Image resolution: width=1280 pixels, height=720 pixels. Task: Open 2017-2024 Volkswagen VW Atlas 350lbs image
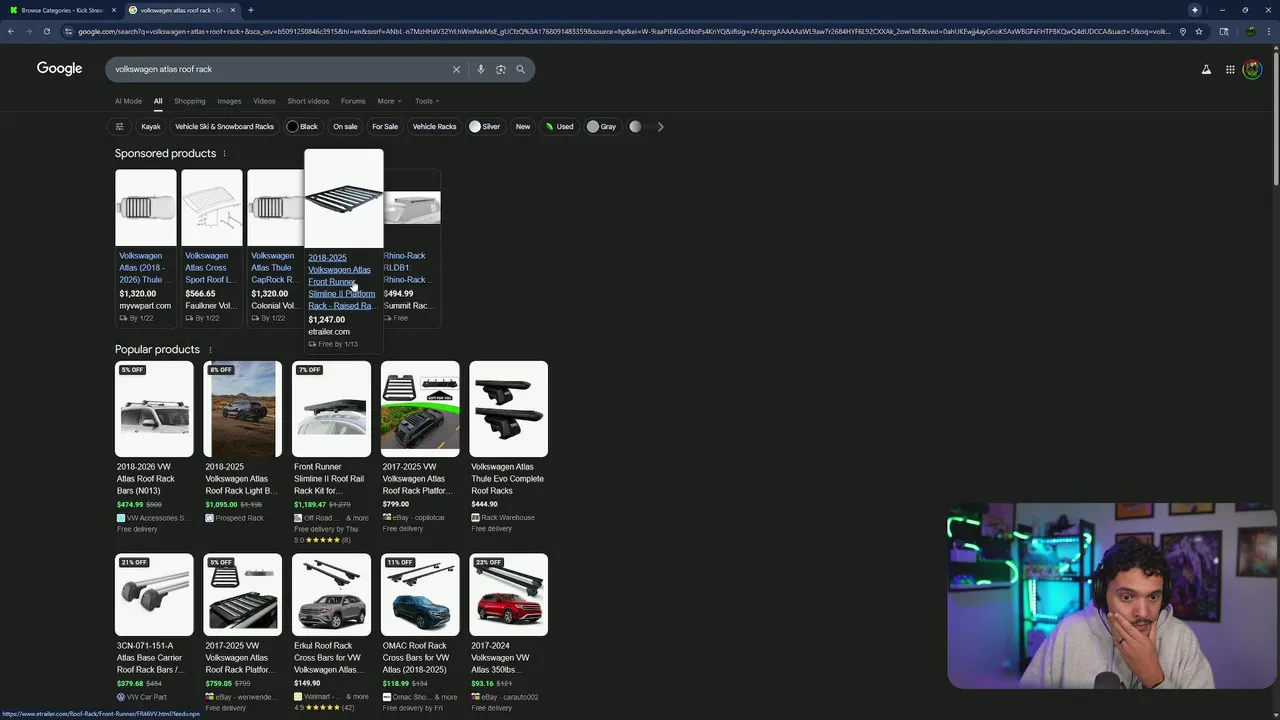[x=508, y=595]
